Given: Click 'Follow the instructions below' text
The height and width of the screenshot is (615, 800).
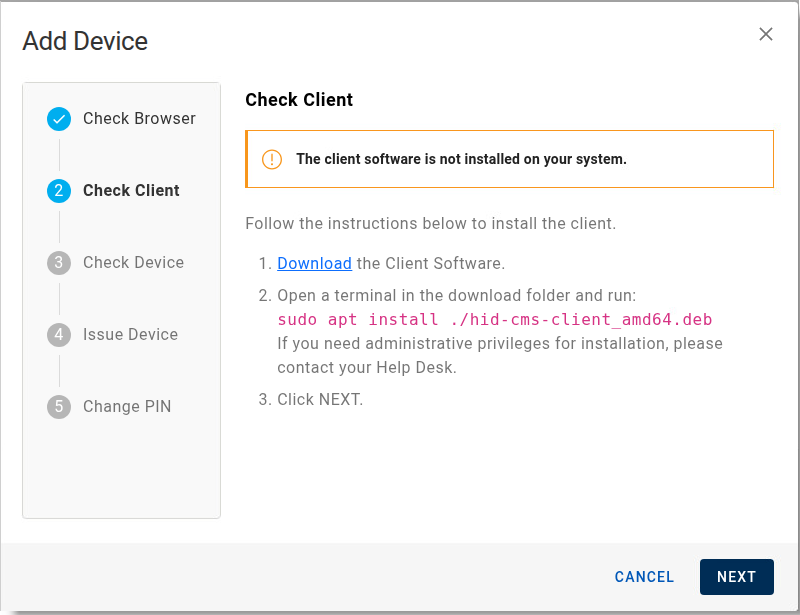Looking at the screenshot, I should (x=431, y=224).
